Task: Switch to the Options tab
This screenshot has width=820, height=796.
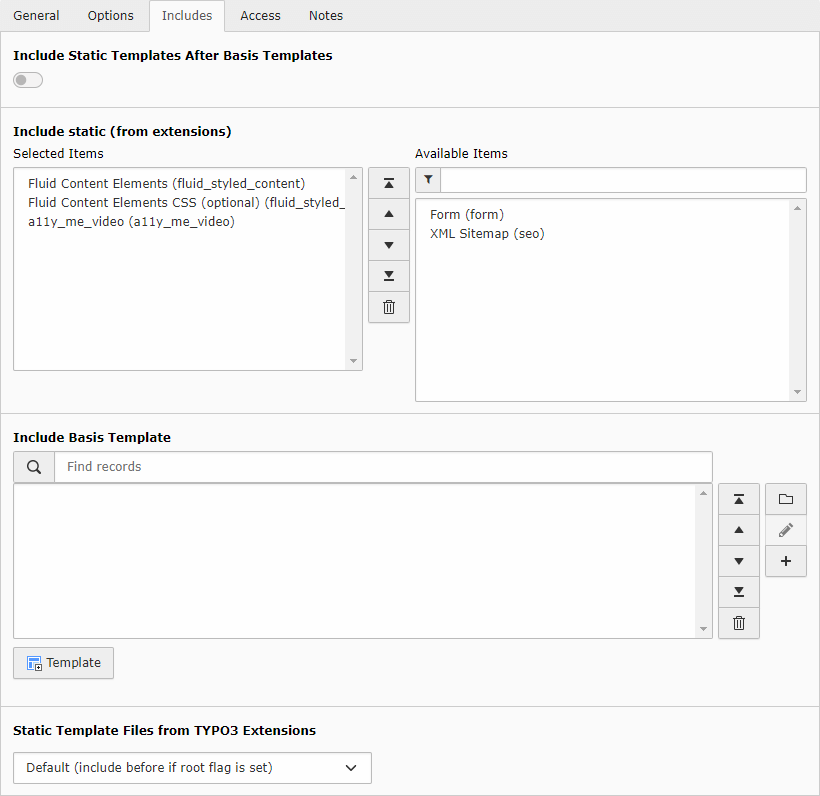Action: (110, 16)
